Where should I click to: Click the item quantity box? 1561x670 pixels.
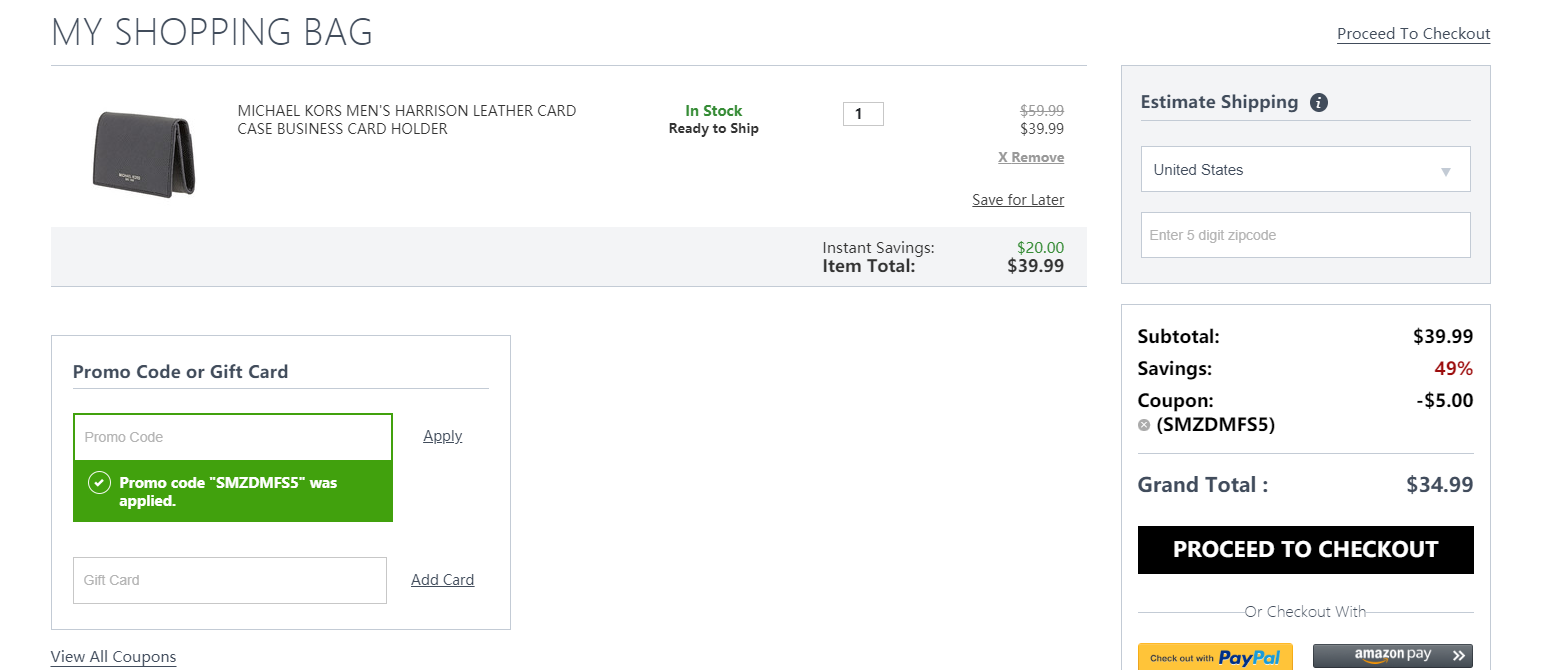tap(863, 114)
